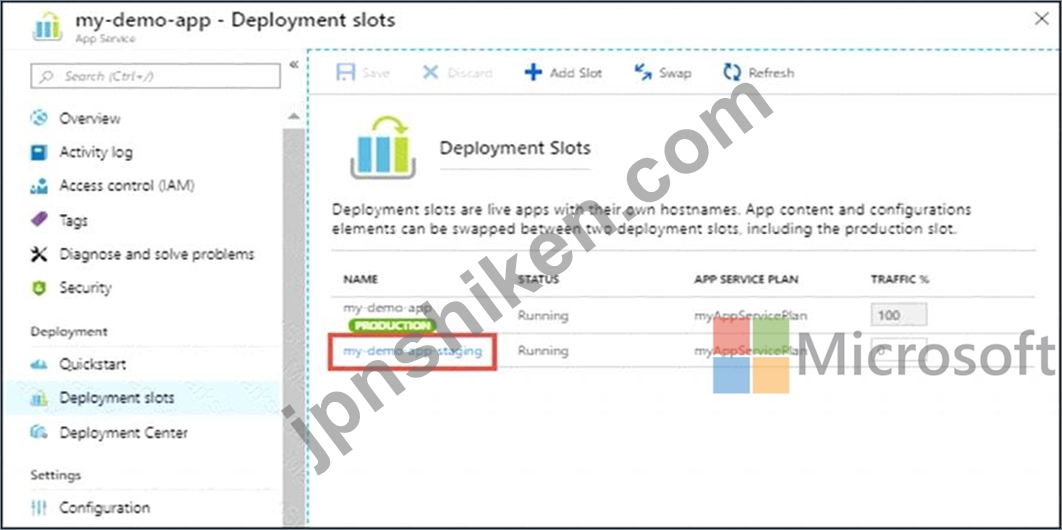Click the green PRODUCTION badge

pos(391,326)
